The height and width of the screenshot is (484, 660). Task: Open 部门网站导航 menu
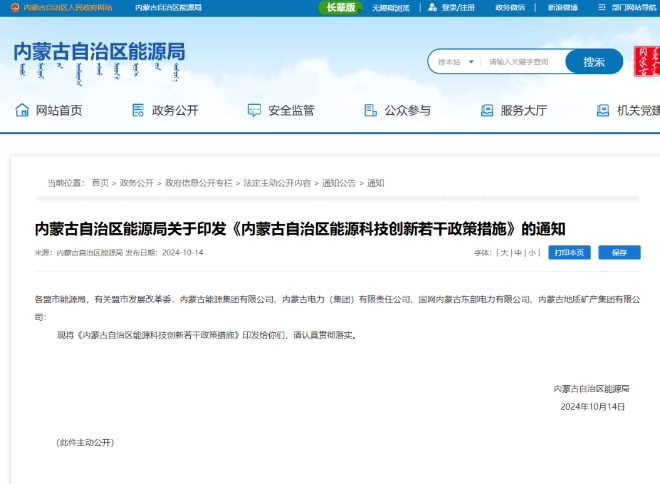634,8
